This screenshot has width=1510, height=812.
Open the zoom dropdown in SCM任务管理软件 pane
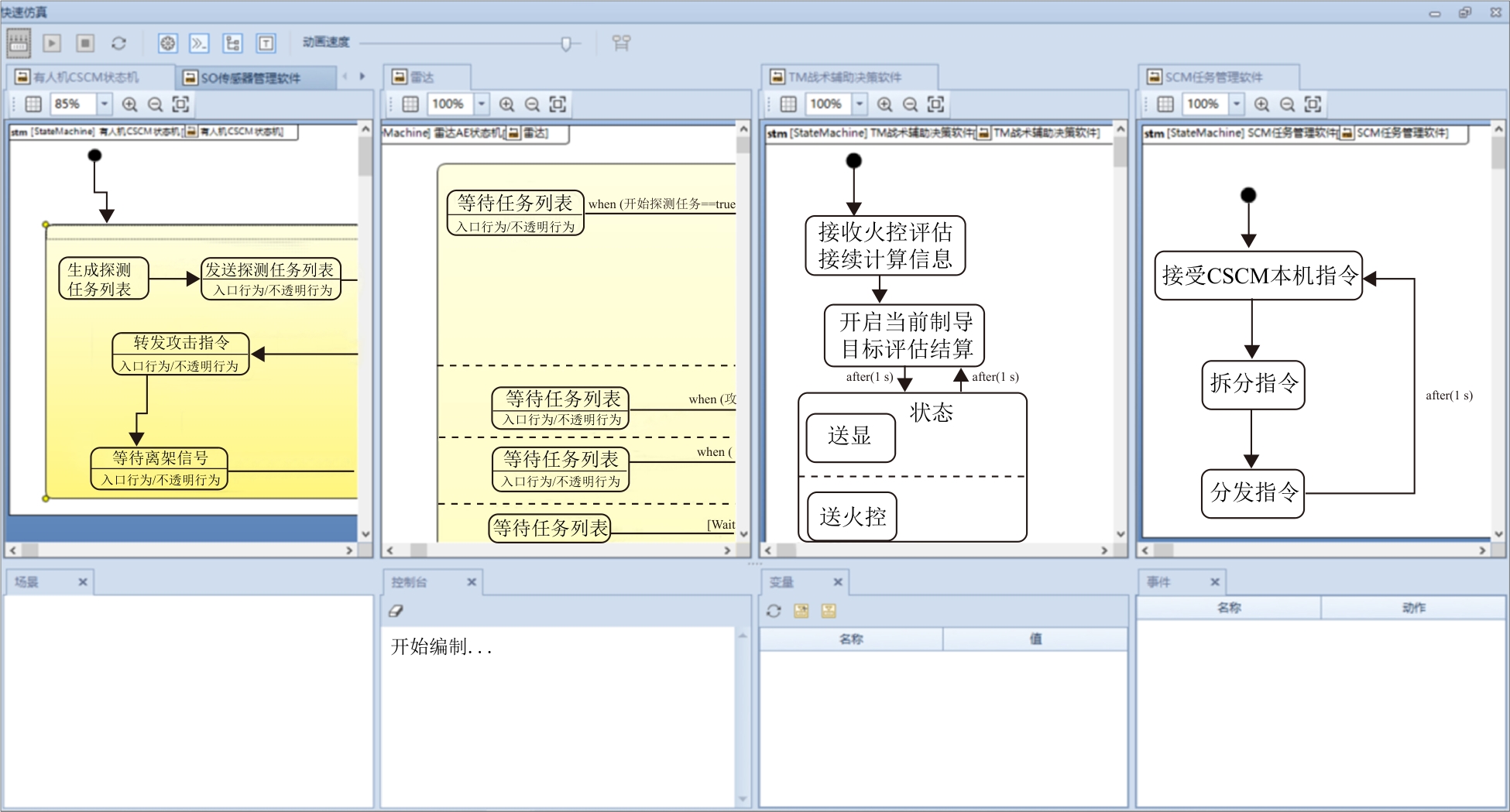click(x=1237, y=104)
